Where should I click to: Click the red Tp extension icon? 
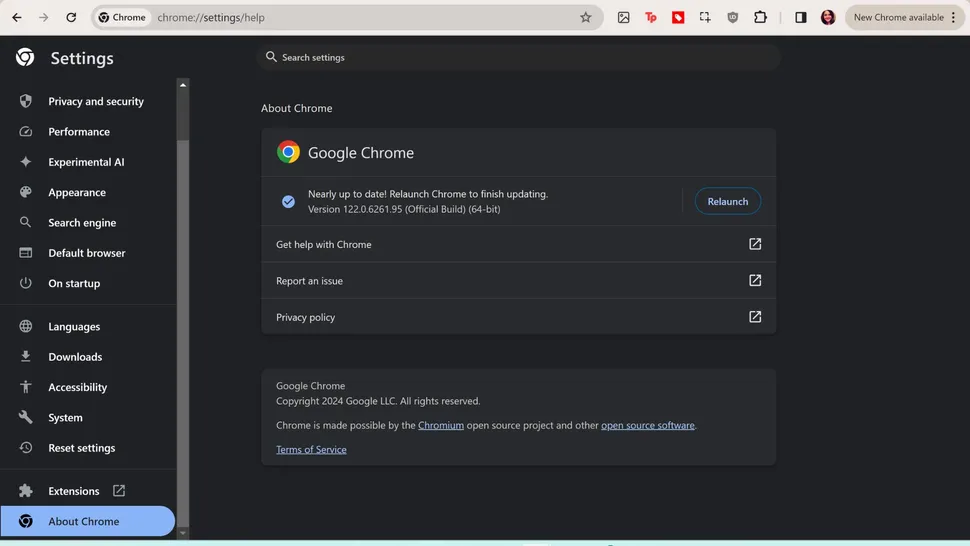pos(651,17)
